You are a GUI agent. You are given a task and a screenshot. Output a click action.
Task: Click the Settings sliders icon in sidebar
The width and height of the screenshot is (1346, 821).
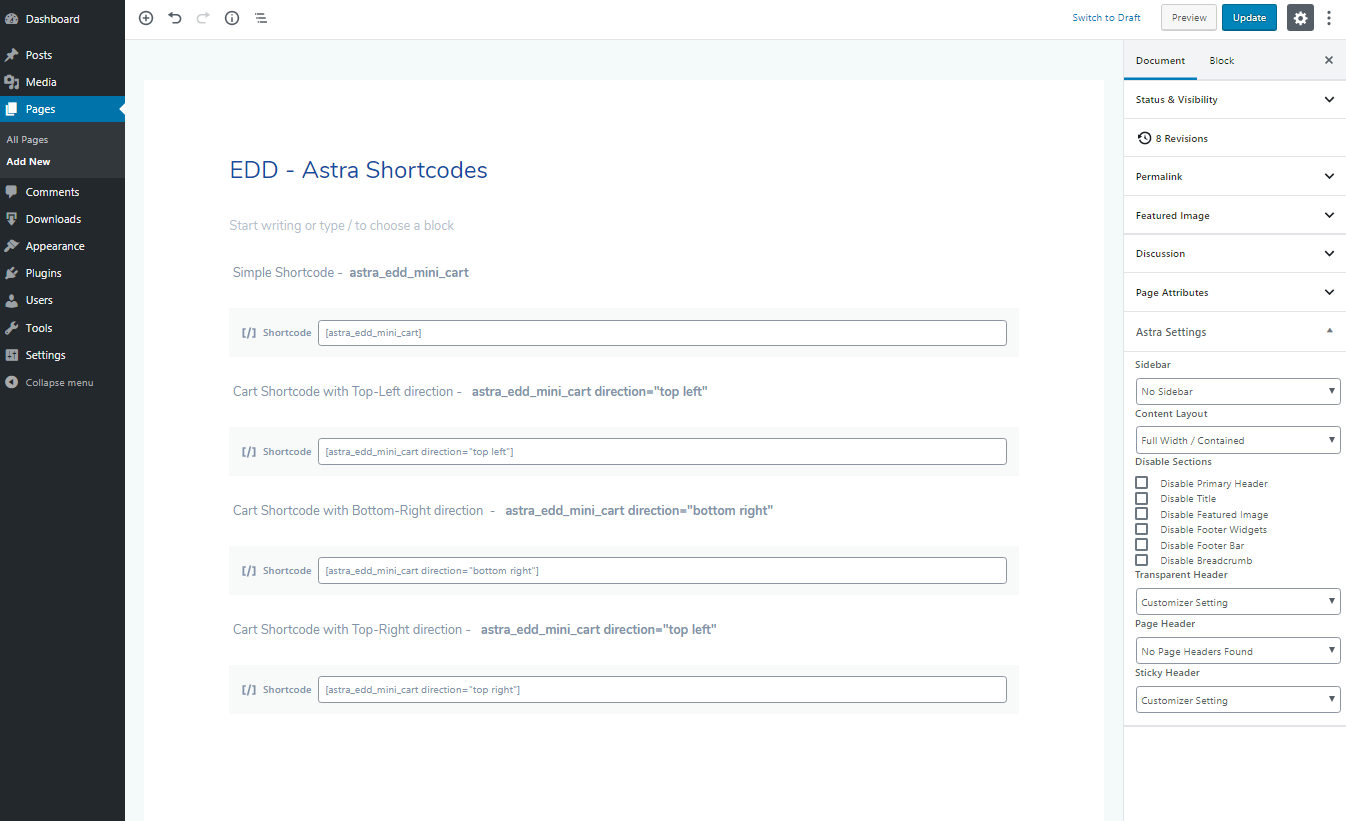(x=12, y=355)
